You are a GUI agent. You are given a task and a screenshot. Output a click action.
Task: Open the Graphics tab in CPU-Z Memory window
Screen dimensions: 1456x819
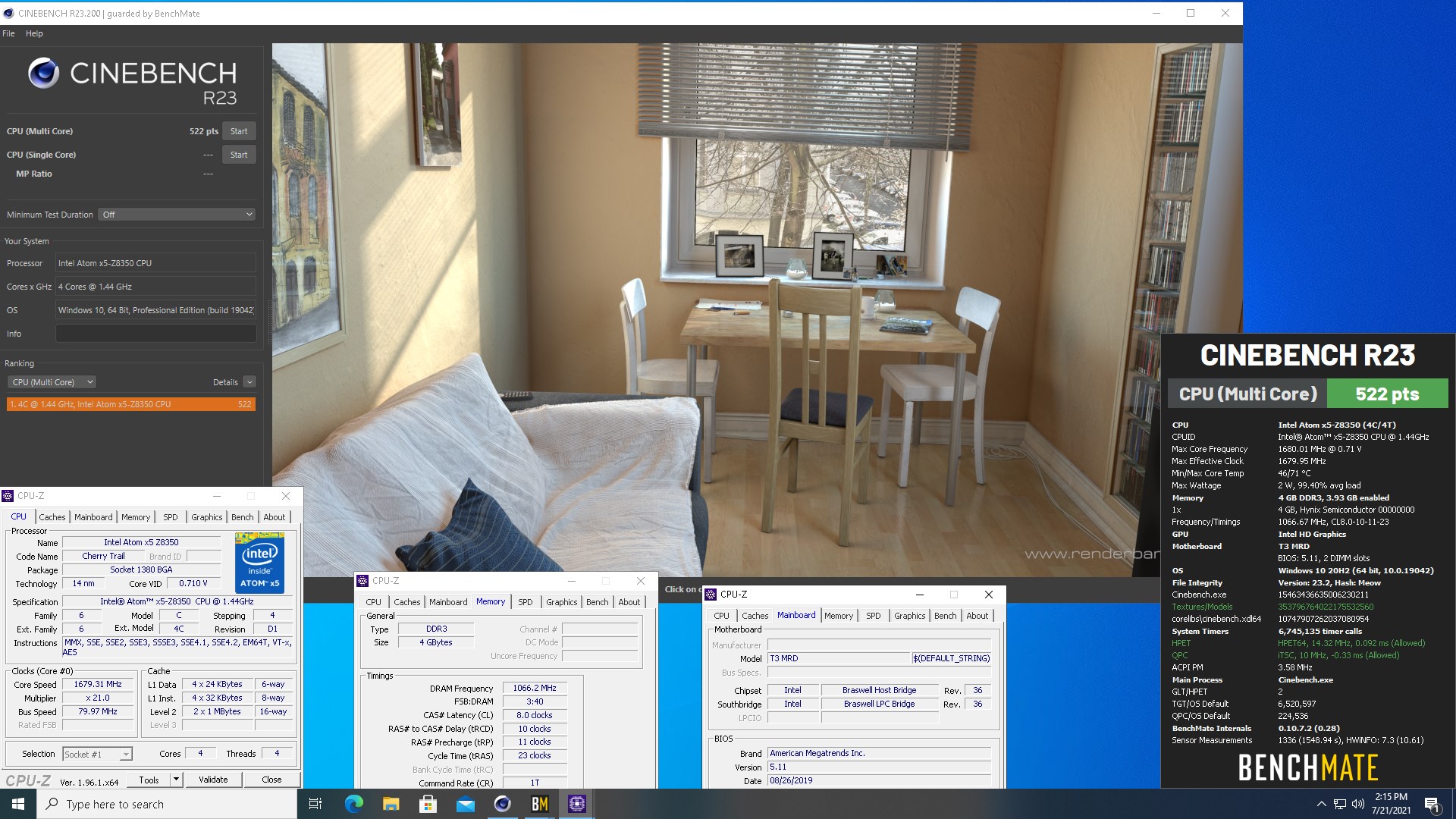coord(562,602)
